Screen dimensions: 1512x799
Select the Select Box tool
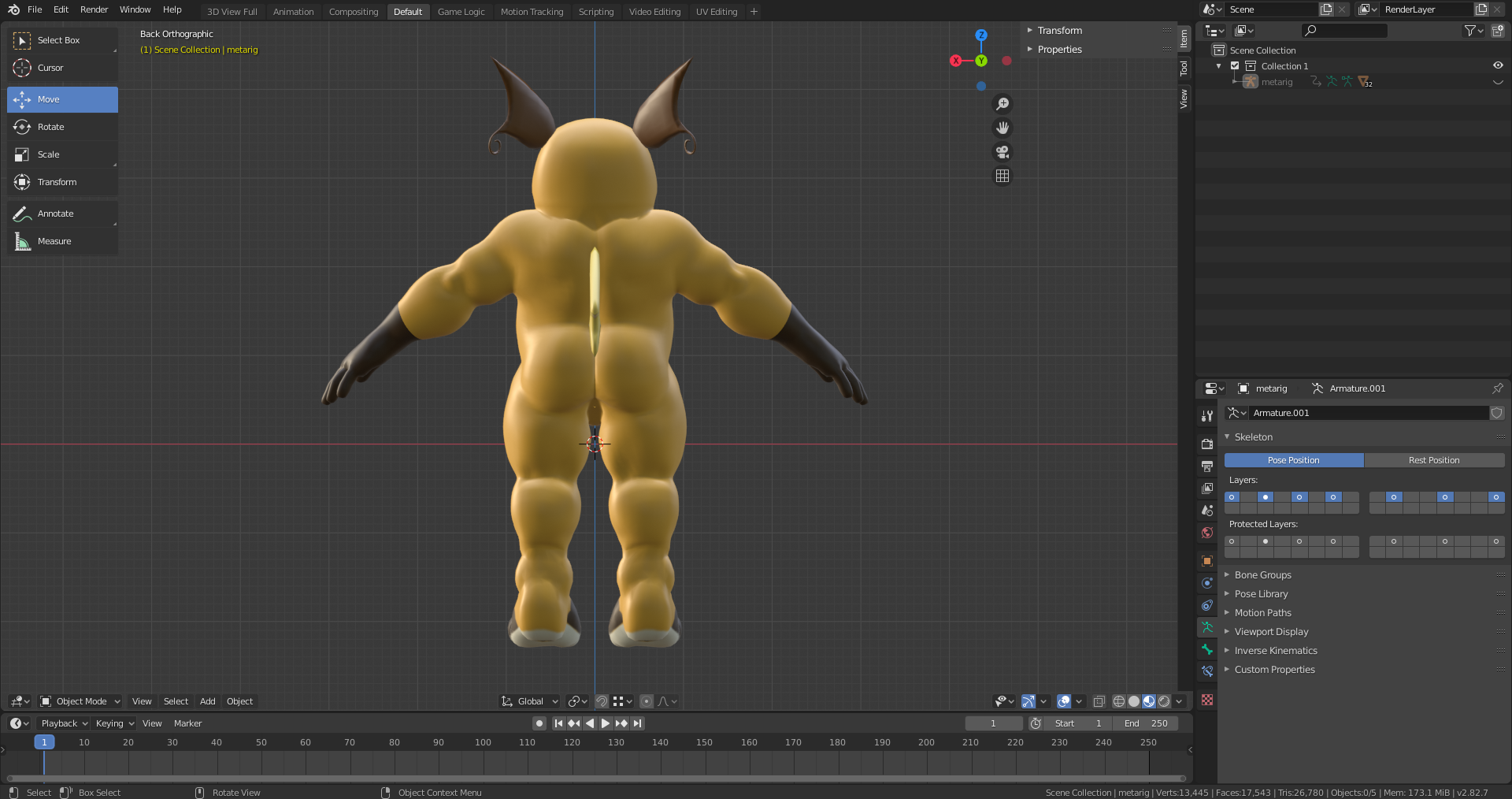(x=62, y=40)
